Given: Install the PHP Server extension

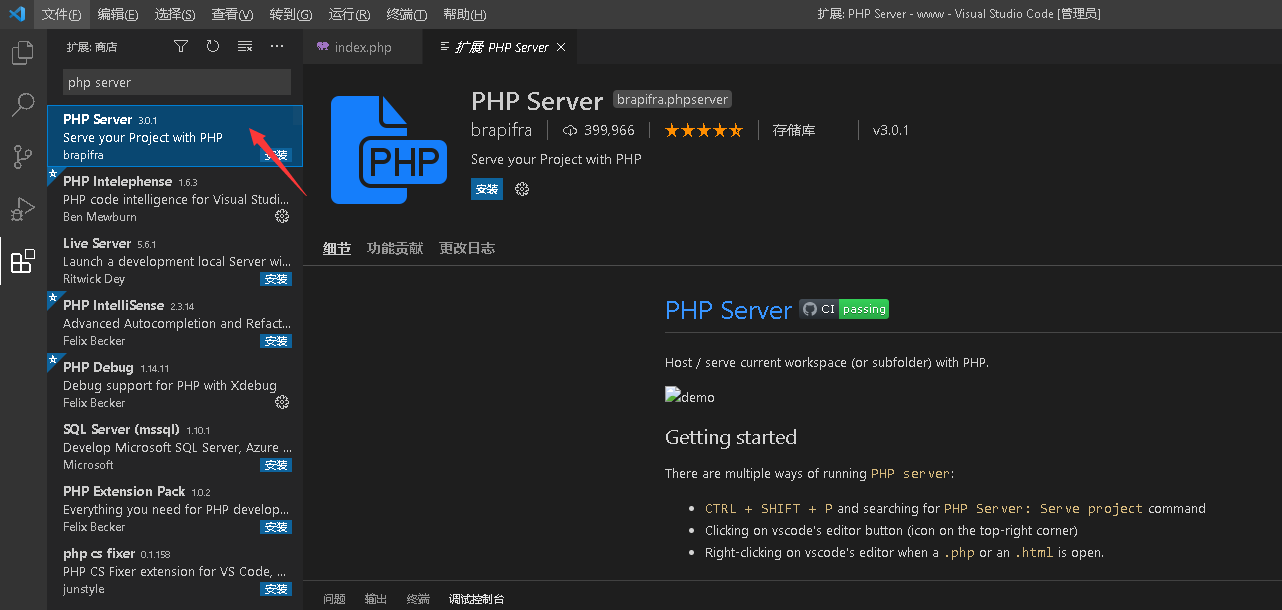Looking at the screenshot, I should tap(486, 188).
